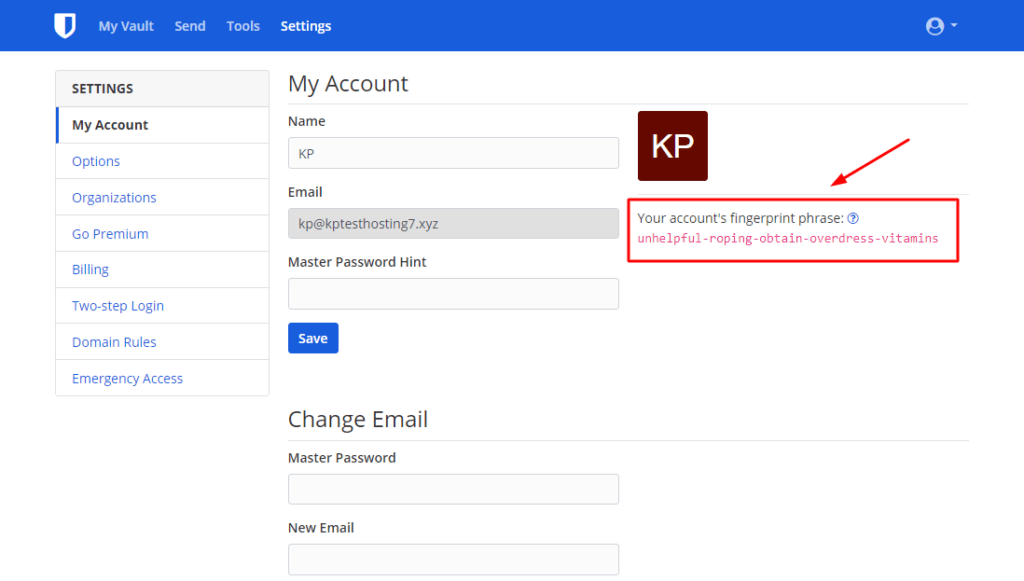Viewport: 1024px width, 581px height.
Task: Expand the account dropdown caret top right
Action: coord(952,27)
